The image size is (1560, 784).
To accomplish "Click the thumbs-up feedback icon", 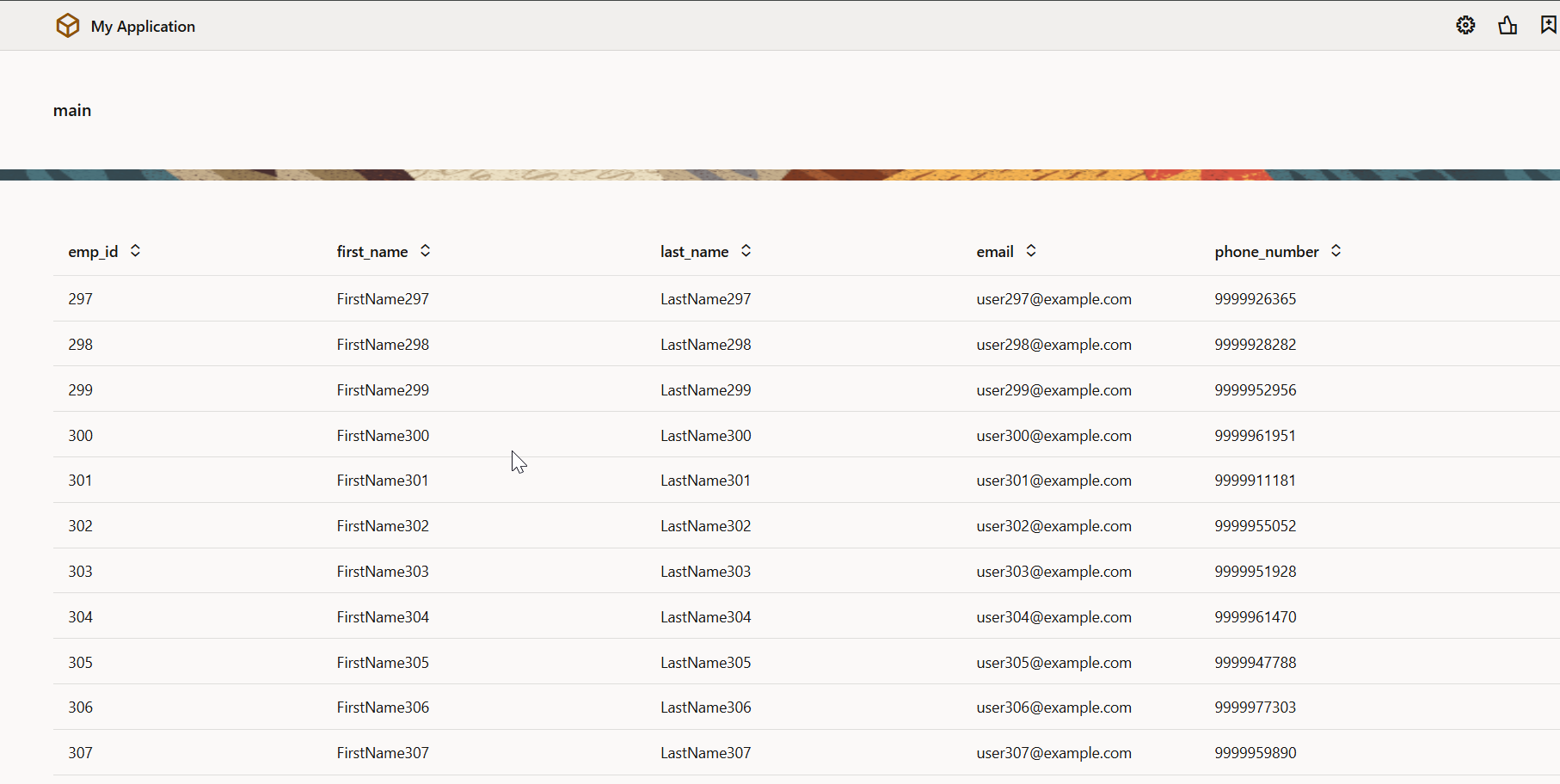I will coord(1508,26).
